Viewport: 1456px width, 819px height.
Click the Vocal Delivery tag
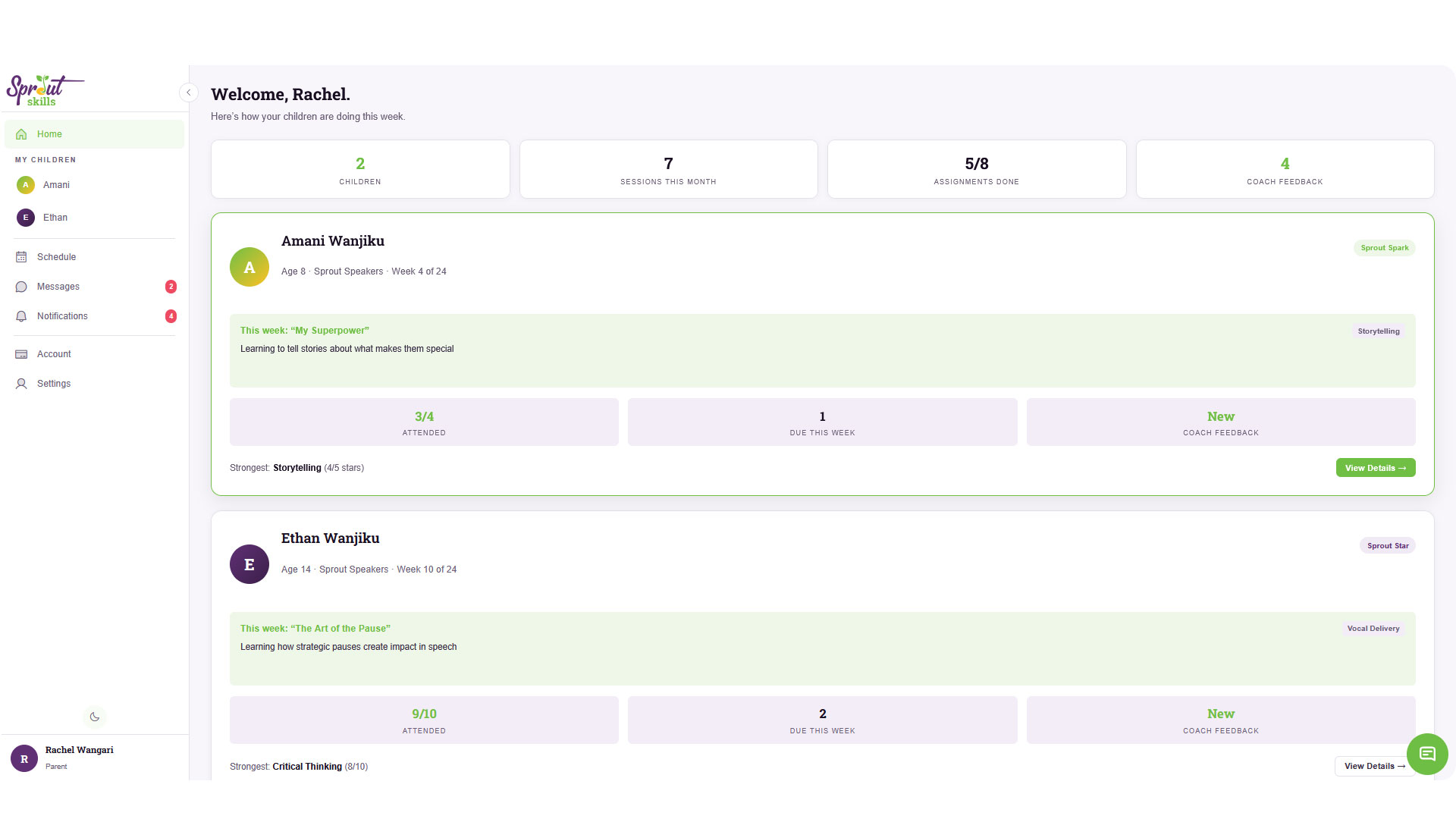pos(1373,629)
